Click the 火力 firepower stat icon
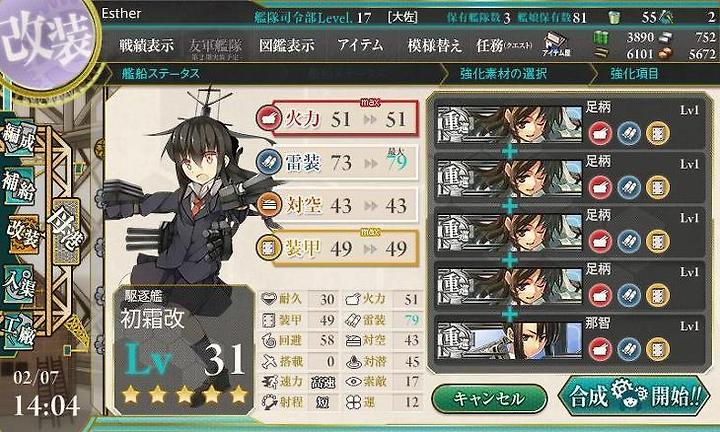 pos(269,119)
